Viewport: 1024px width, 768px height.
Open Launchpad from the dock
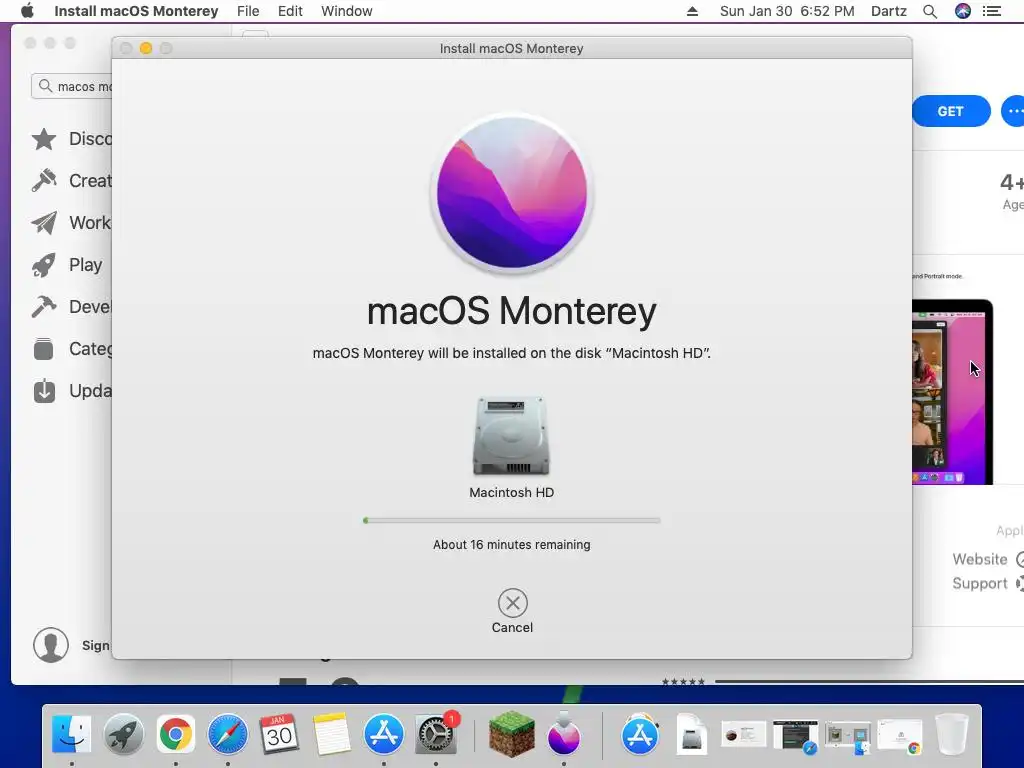(123, 735)
